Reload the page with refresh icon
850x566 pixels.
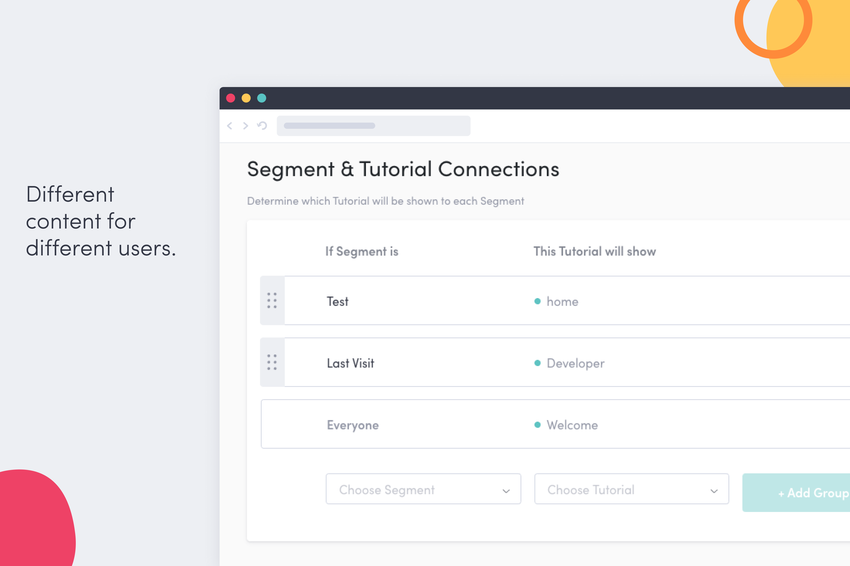(262, 126)
